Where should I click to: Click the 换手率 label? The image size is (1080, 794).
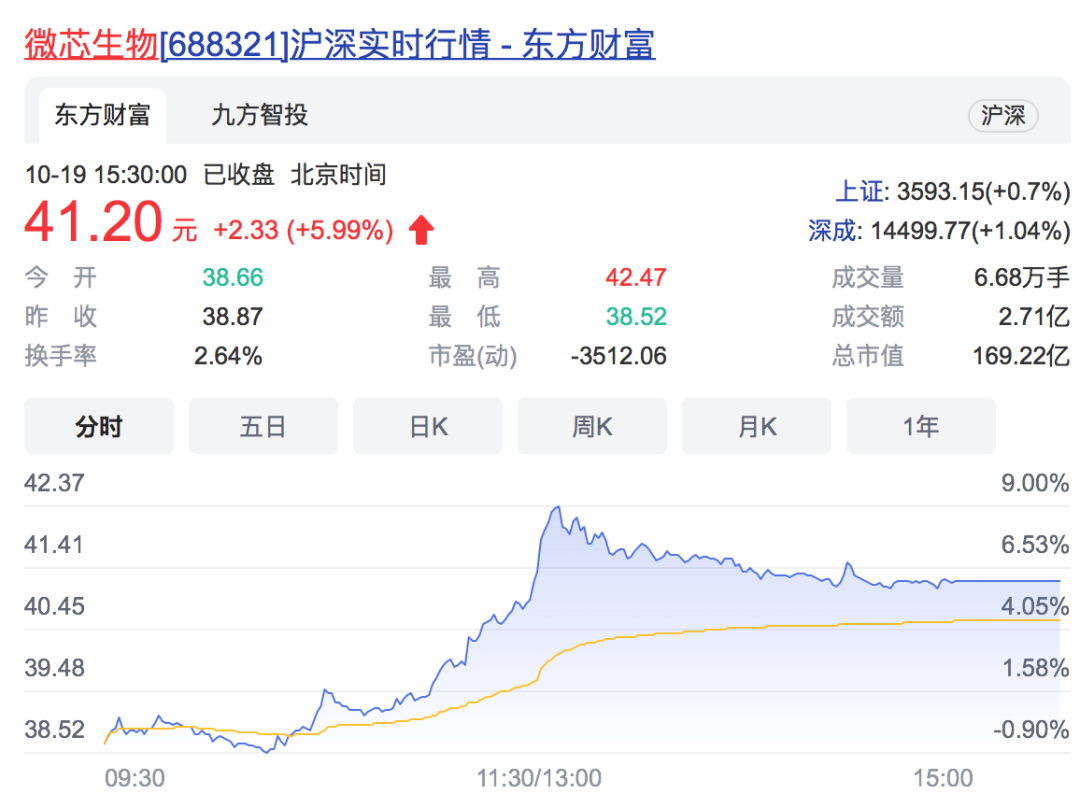pyautogui.click(x=61, y=356)
